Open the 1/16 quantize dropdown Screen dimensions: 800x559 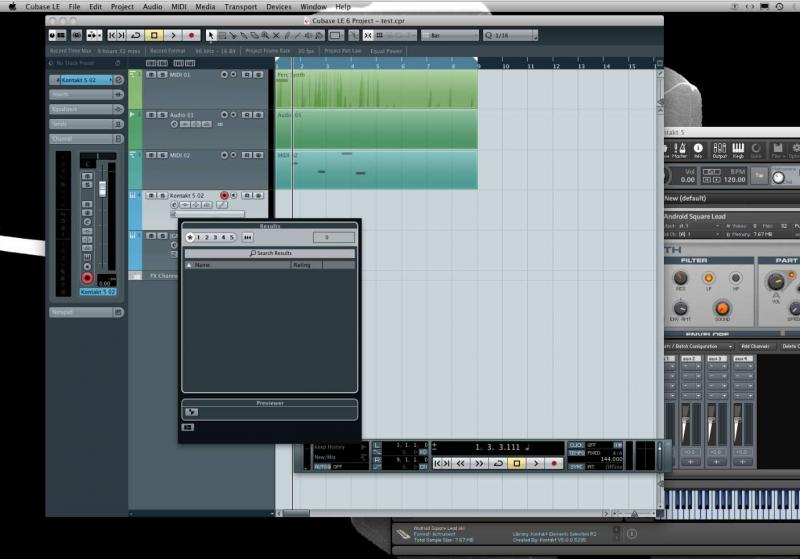pos(510,35)
